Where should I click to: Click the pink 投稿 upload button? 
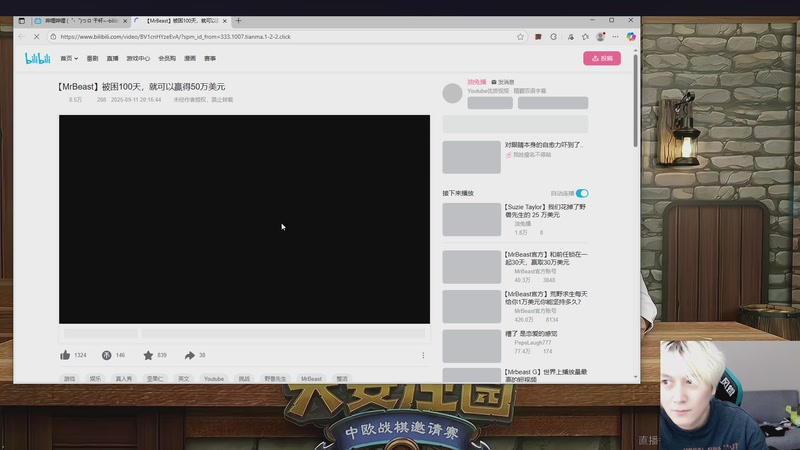[602, 58]
